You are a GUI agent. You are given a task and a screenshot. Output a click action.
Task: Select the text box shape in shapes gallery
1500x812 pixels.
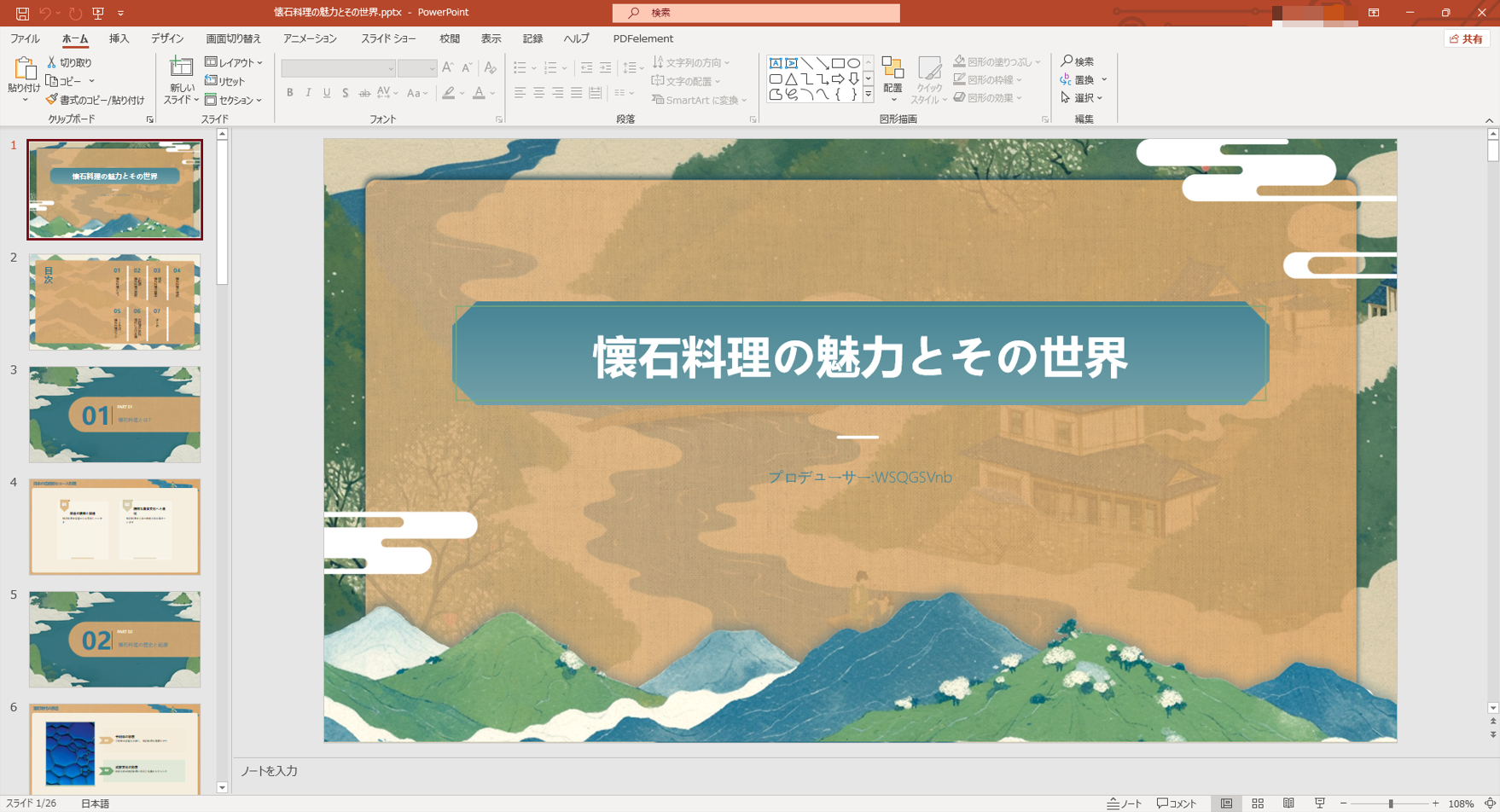pos(775,63)
